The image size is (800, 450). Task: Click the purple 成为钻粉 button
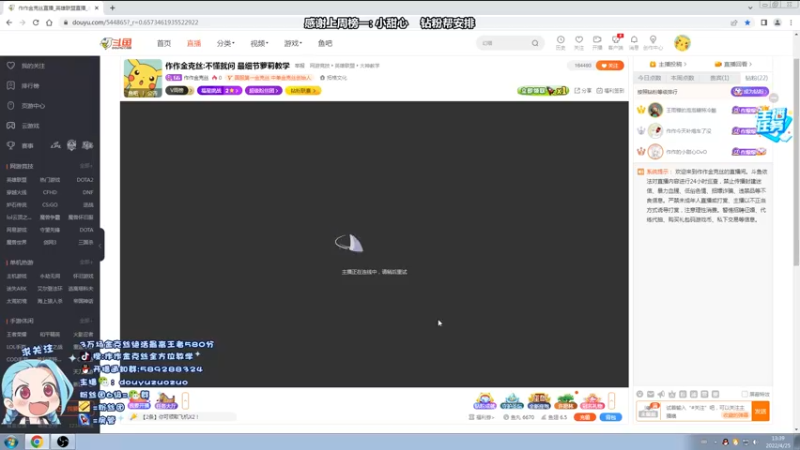tap(749, 92)
